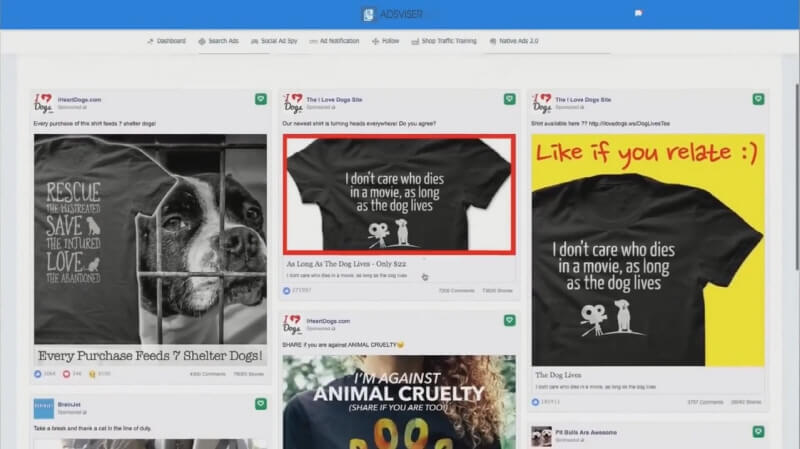The width and height of the screenshot is (800, 449).
Task: Open Shop Traffic Training page
Action: point(444,41)
